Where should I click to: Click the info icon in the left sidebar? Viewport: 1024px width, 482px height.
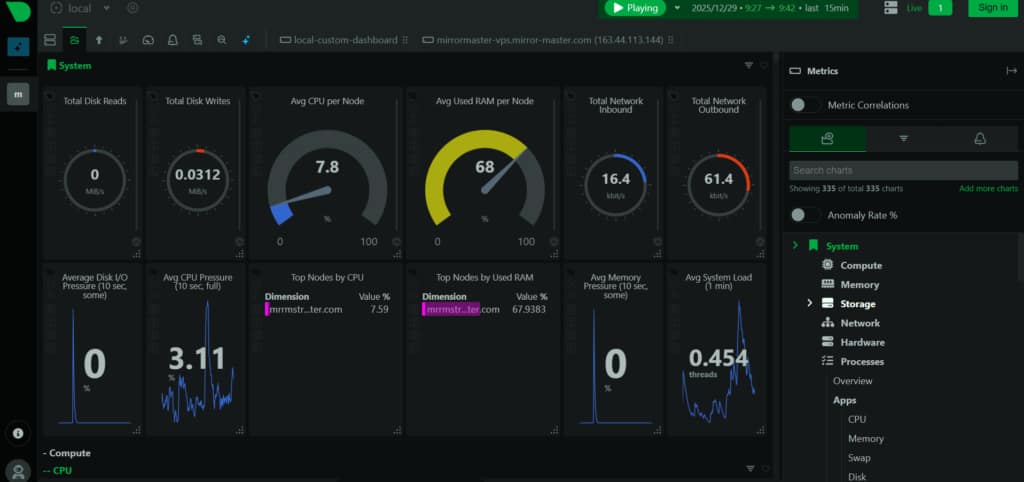(x=18, y=433)
